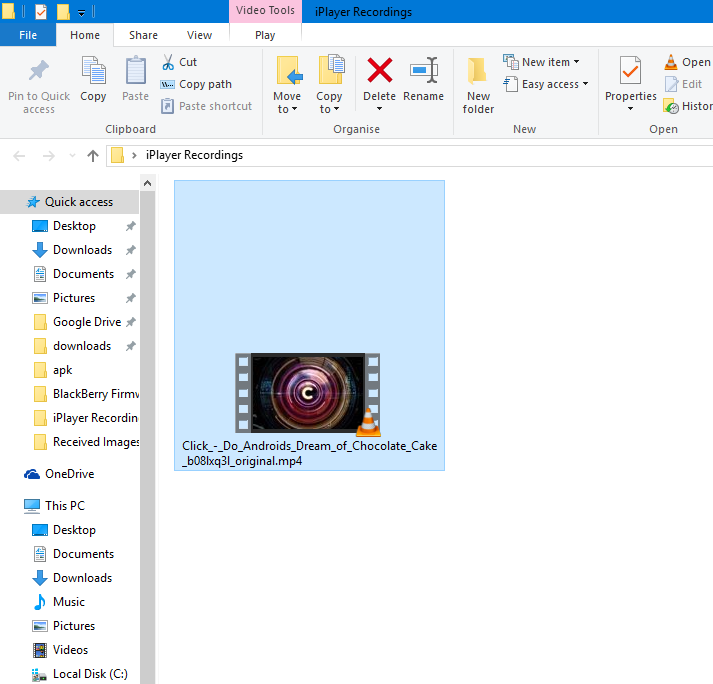This screenshot has height=684, width=713.
Task: Open the New item dropdown
Action: point(541,62)
